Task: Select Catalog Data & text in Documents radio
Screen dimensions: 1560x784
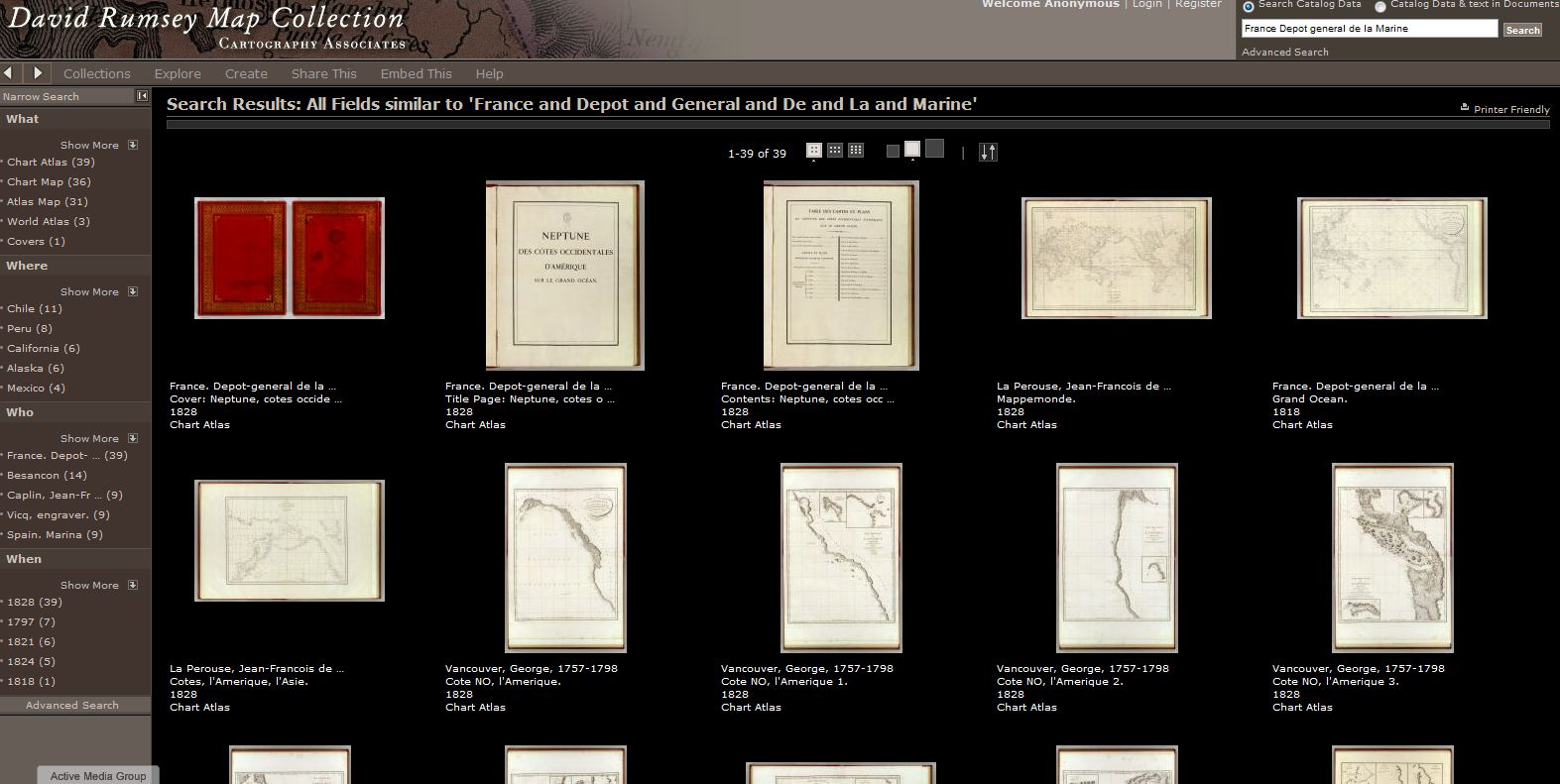Action: pyautogui.click(x=1380, y=6)
